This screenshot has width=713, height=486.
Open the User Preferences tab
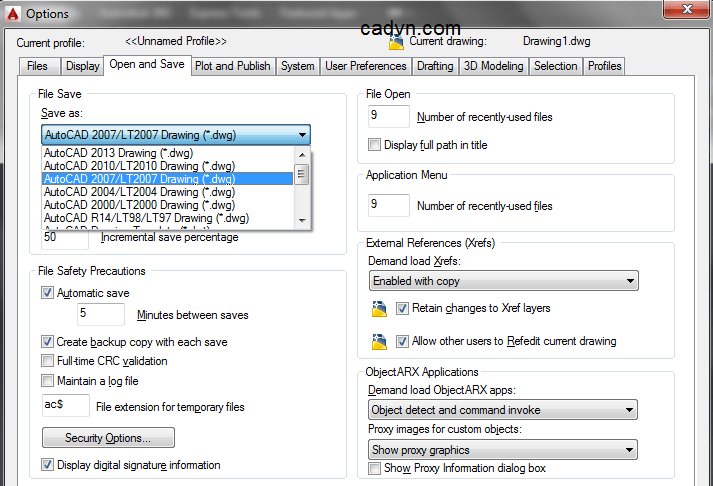[366, 66]
